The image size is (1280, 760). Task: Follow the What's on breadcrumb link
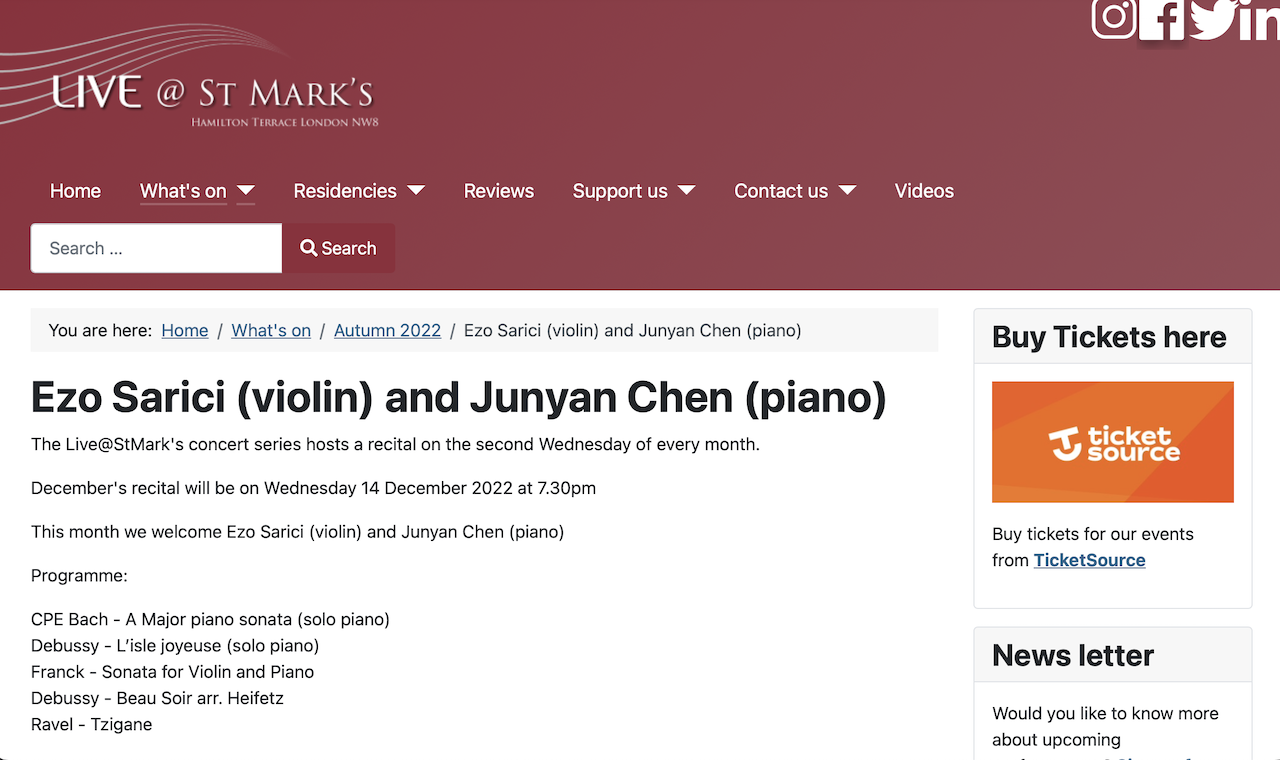(271, 331)
